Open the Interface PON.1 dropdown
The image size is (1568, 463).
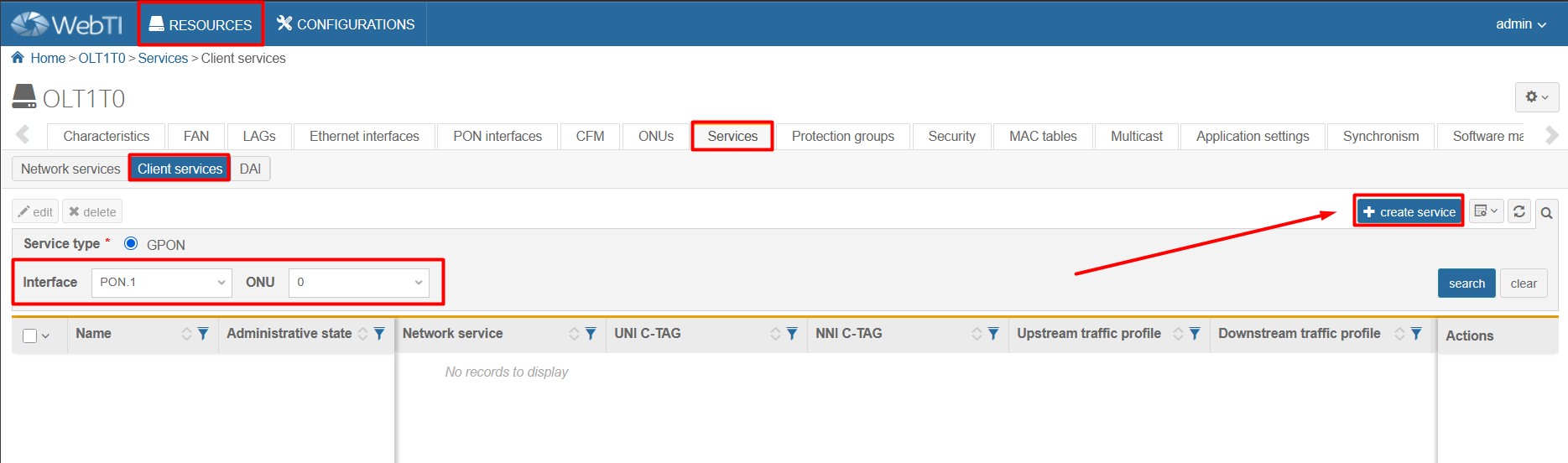pyautogui.click(x=160, y=283)
